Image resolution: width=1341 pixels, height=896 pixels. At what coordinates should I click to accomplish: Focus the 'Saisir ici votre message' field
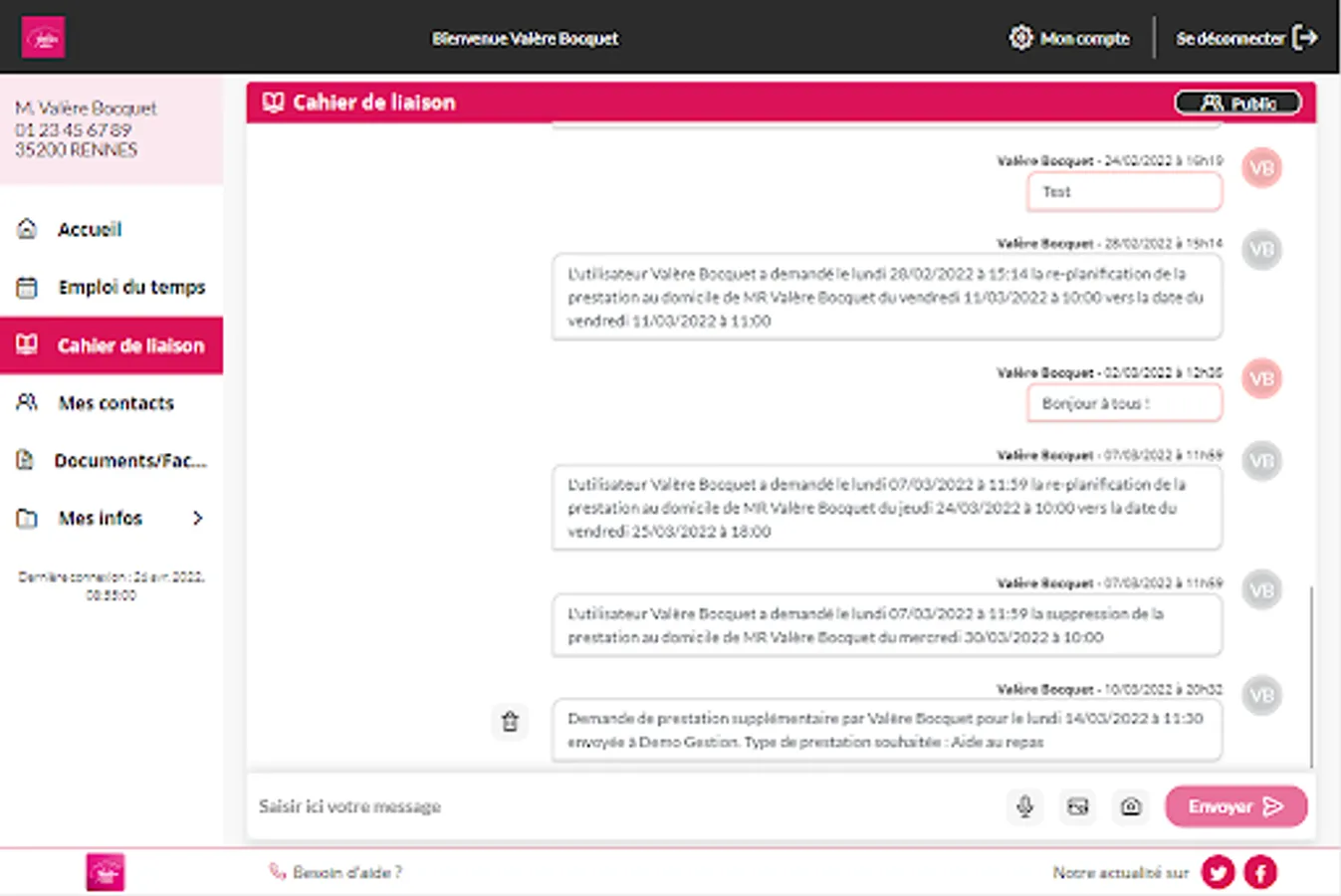tap(625, 806)
